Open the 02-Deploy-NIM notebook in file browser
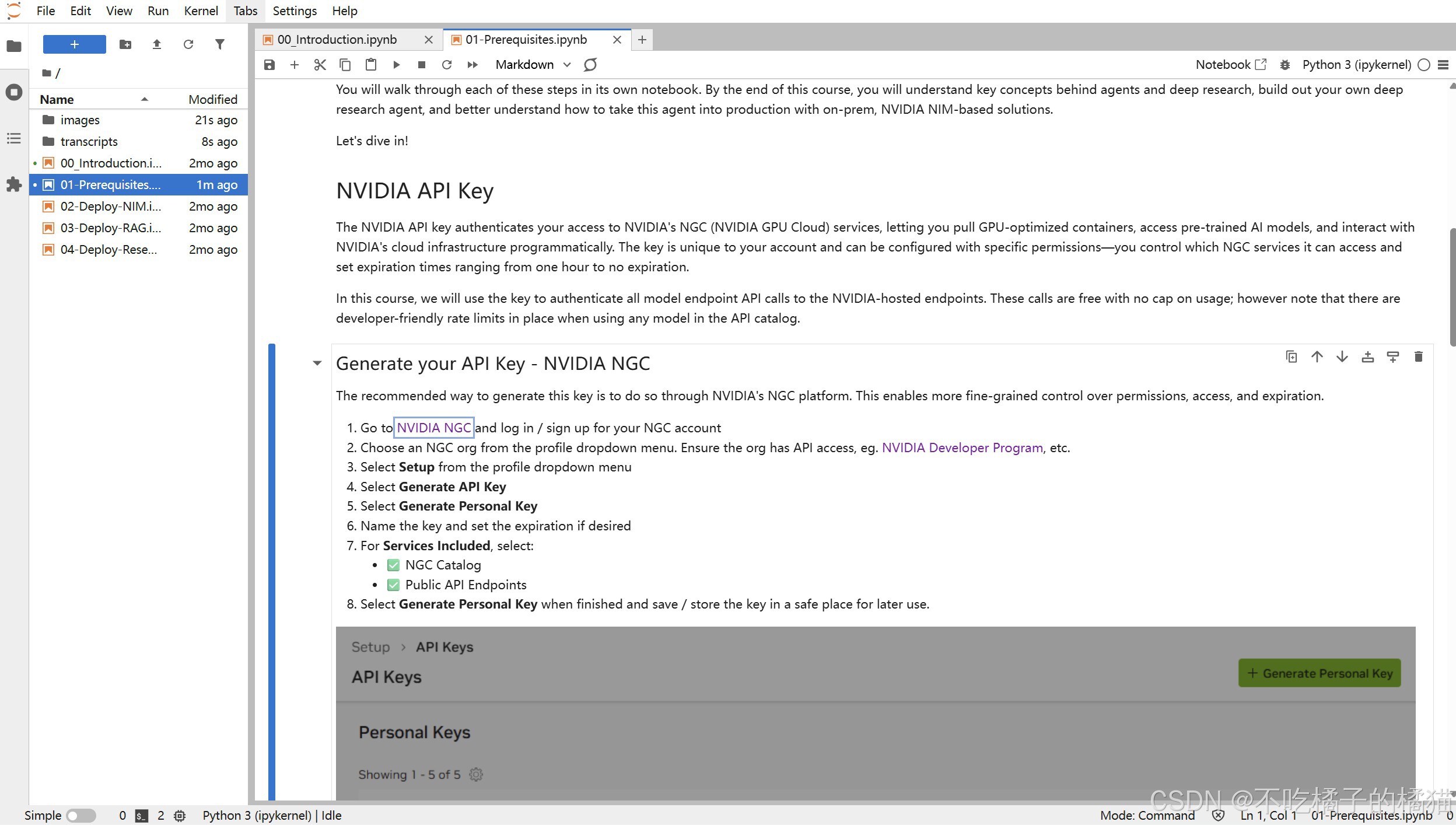Screen dimensions: 1456x825 (110, 206)
